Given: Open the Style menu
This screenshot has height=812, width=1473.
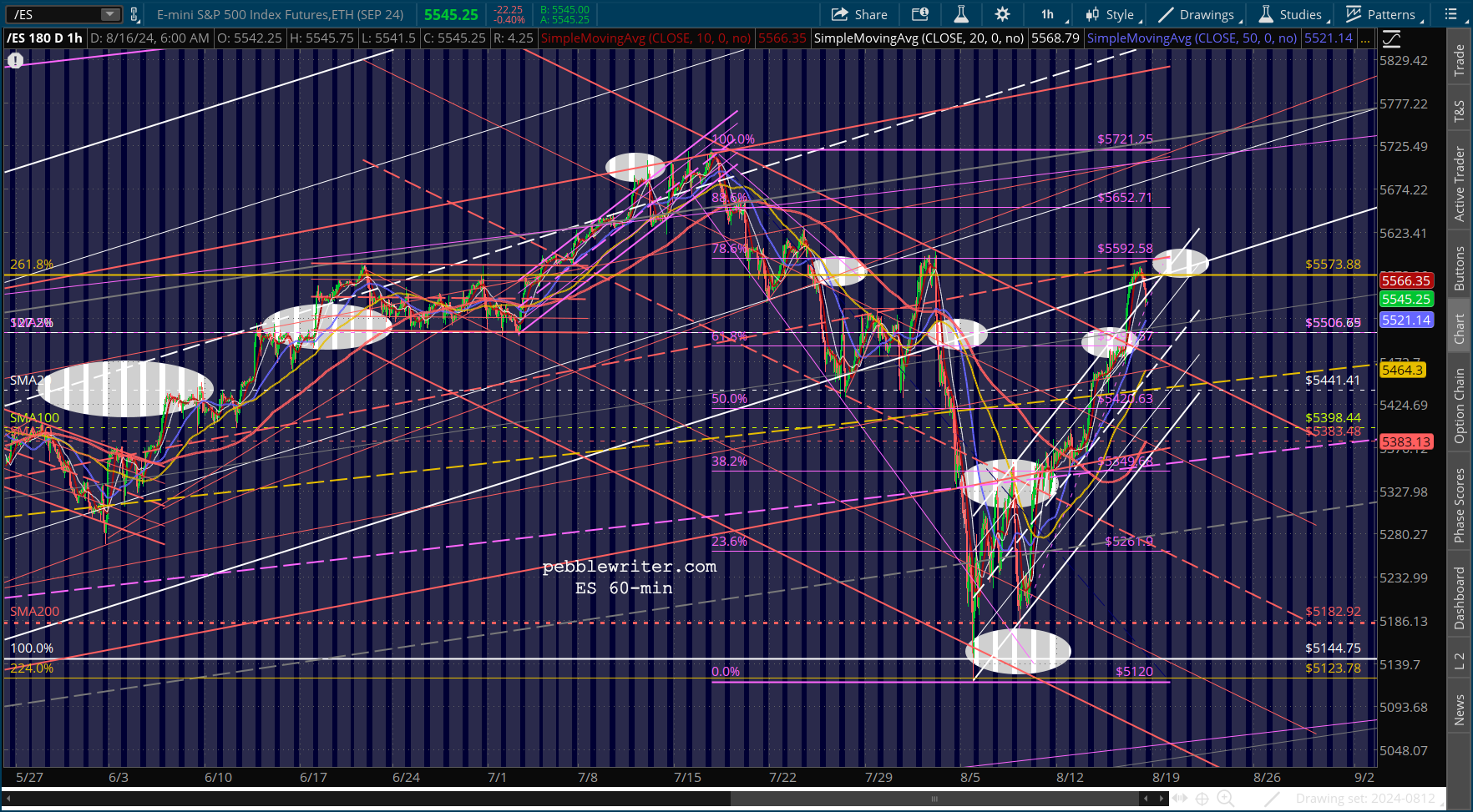Looking at the screenshot, I should point(1110,14).
